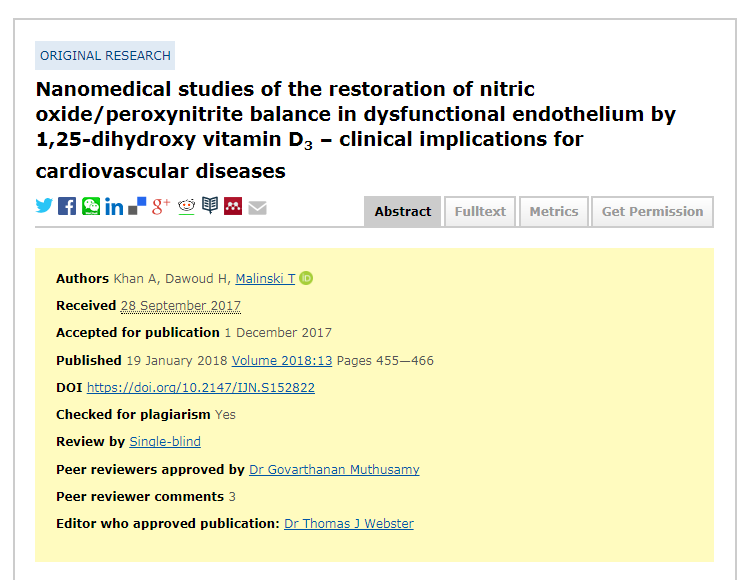This screenshot has height=580, width=750.
Task: Open author link Malinski T
Action: pyautogui.click(x=265, y=278)
